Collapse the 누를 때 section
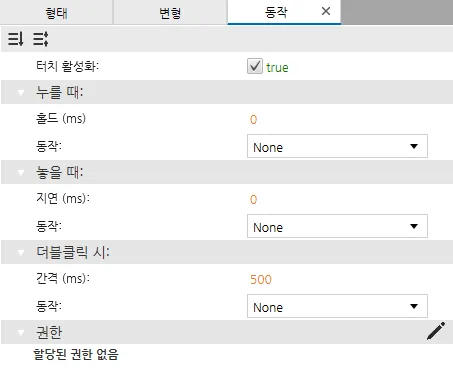 (21, 92)
